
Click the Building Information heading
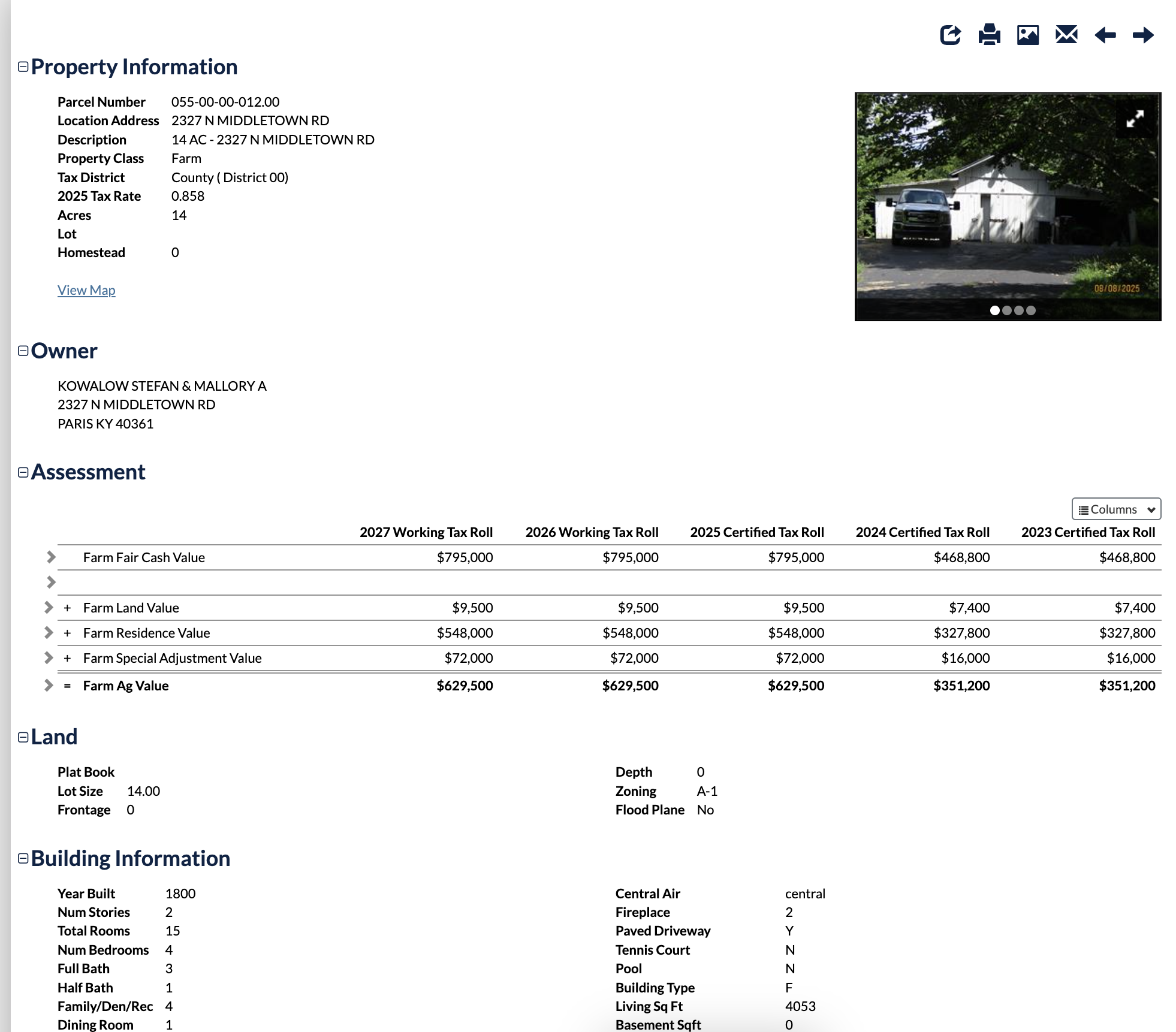pos(131,858)
